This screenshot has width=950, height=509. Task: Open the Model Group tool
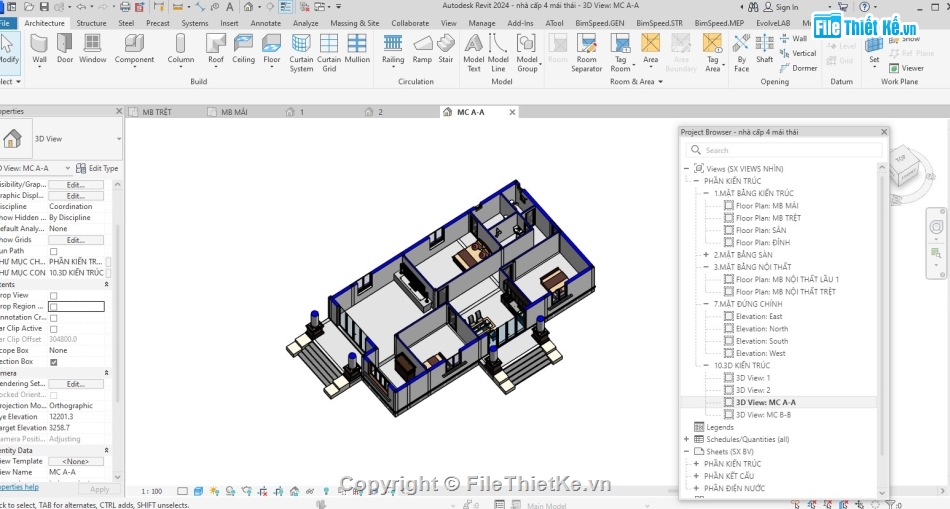(527, 53)
